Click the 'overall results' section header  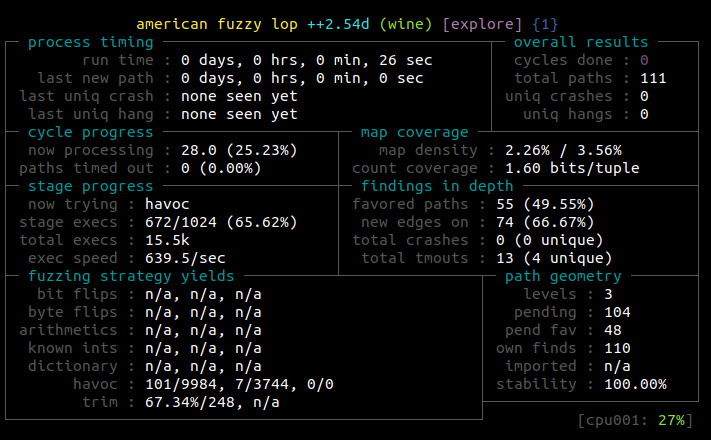click(x=581, y=42)
